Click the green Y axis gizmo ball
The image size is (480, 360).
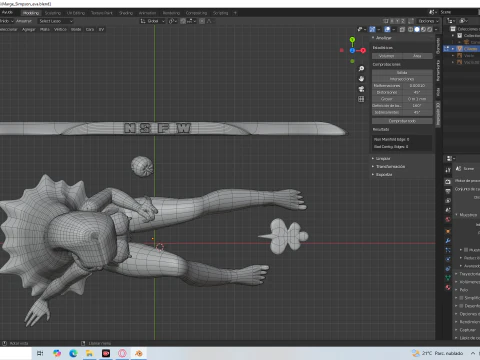(352, 40)
